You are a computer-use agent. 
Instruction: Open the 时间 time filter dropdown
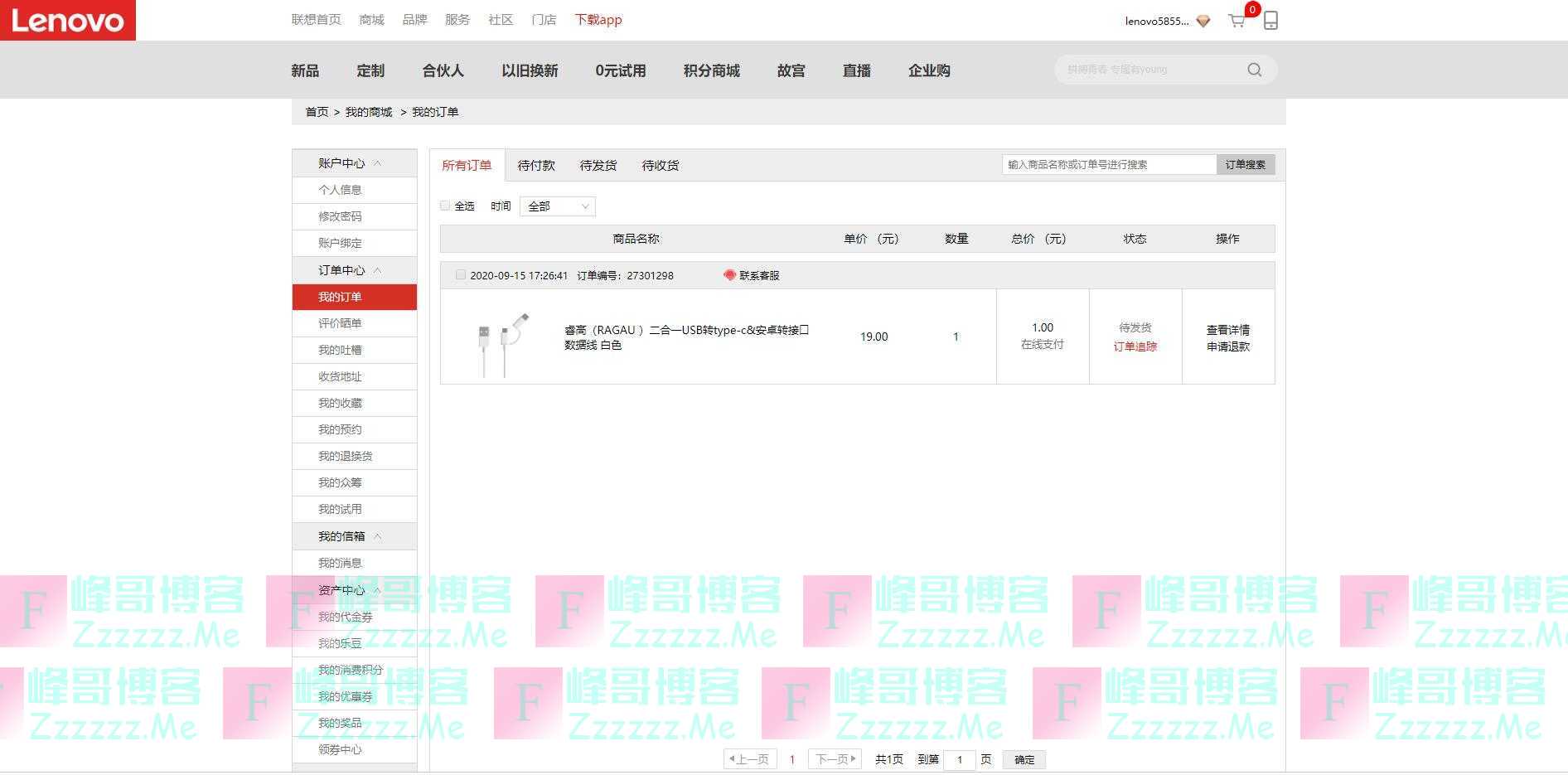click(x=557, y=206)
